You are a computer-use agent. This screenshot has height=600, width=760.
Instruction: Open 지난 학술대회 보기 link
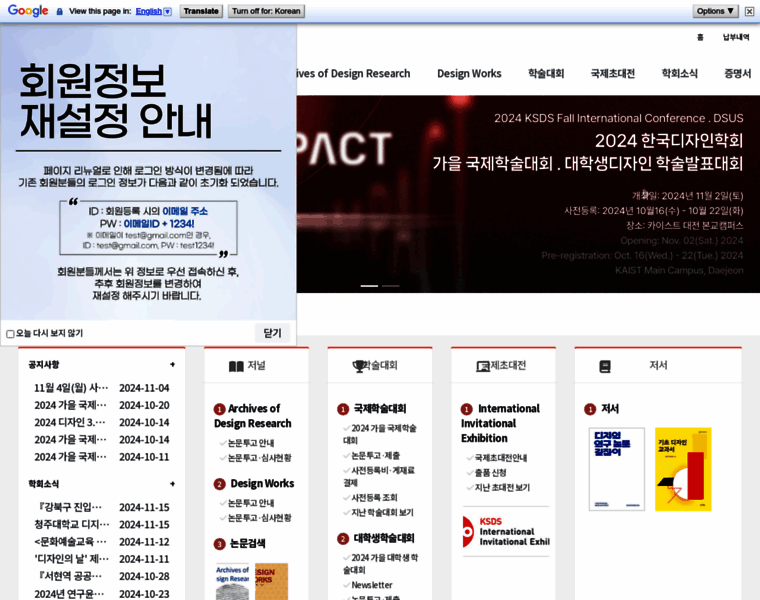382,513
